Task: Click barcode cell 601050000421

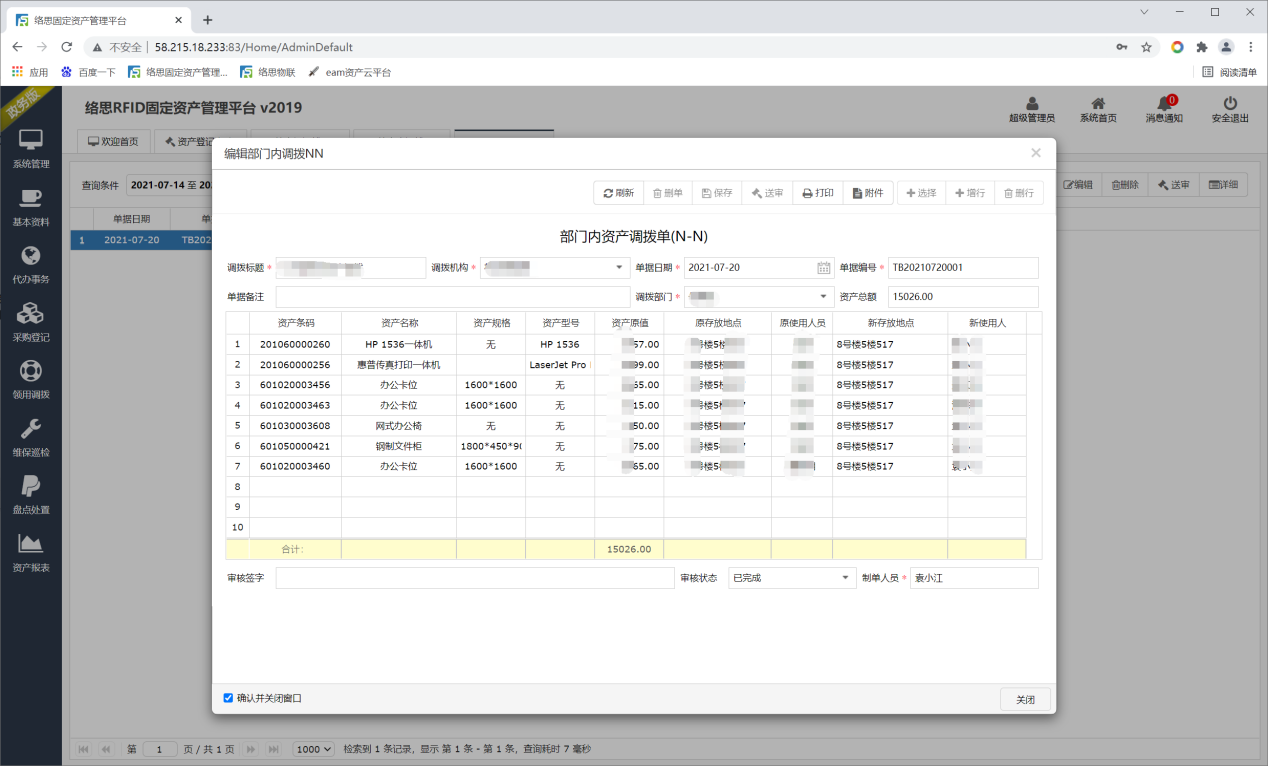Action: (x=295, y=446)
